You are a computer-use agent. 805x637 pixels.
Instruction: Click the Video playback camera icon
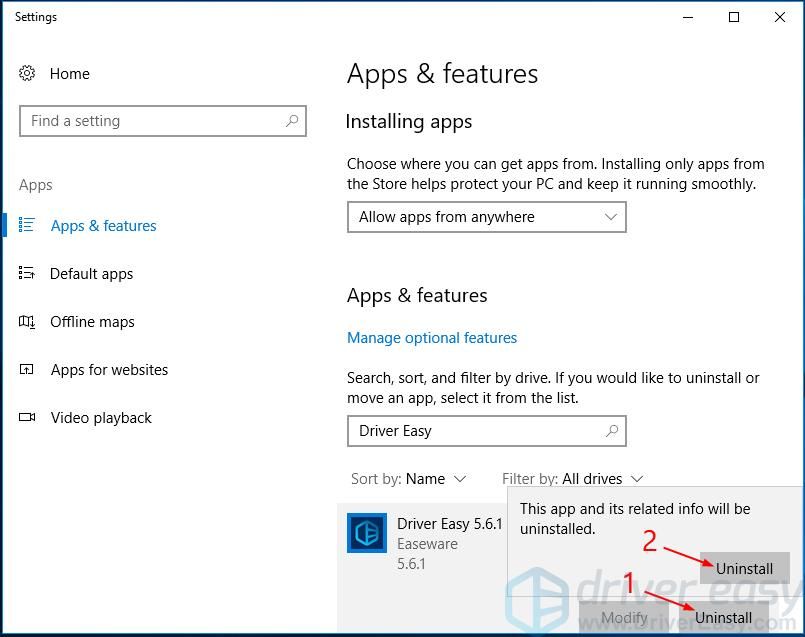(27, 418)
